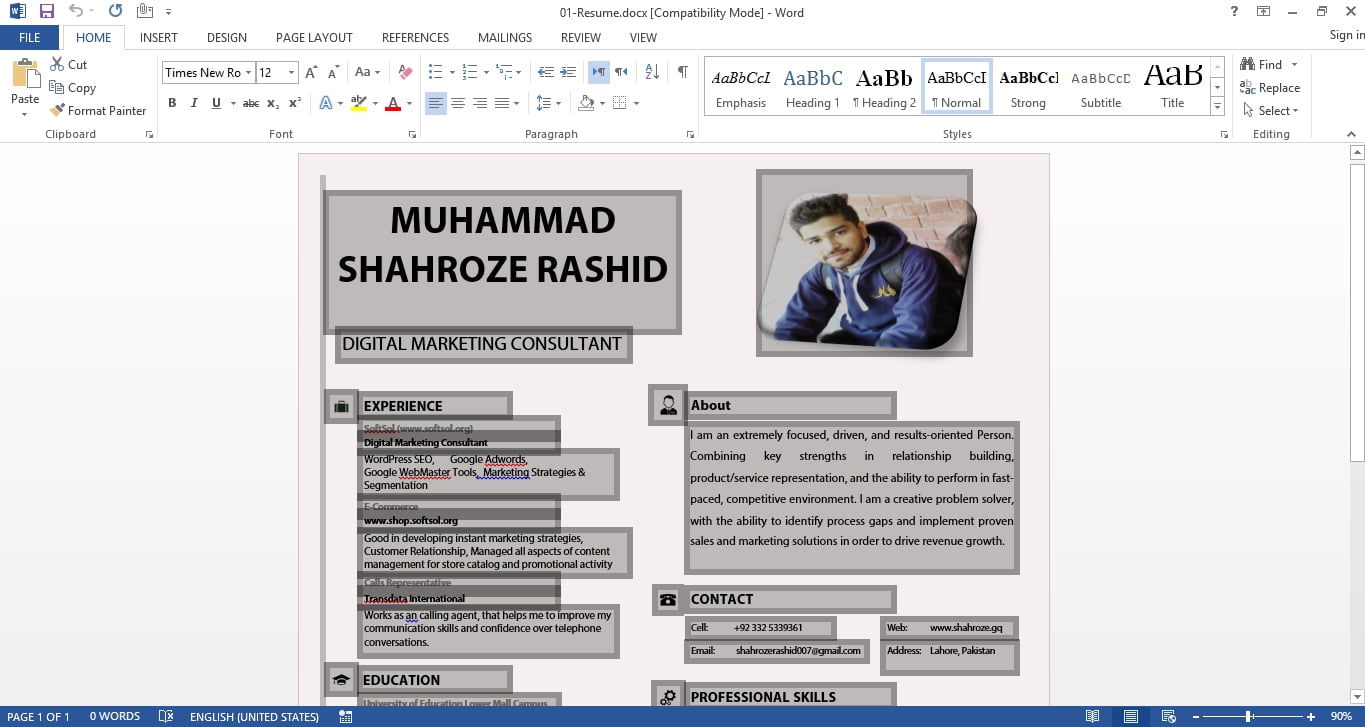The height and width of the screenshot is (727, 1365).
Task: Click the Grow Font icon
Action: (x=311, y=72)
